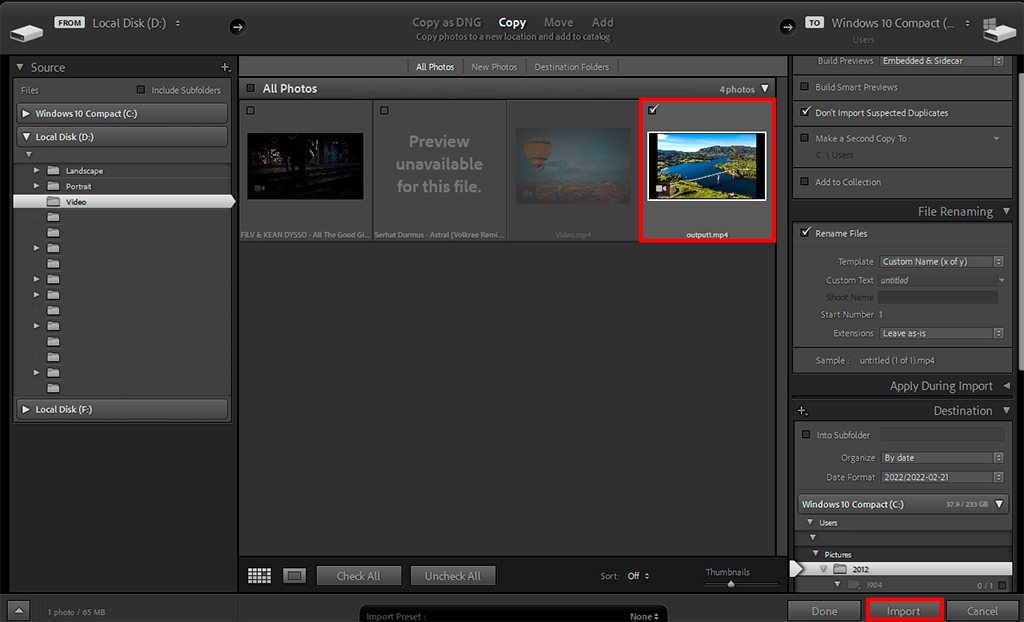Image resolution: width=1024 pixels, height=622 pixels.
Task: Collapse the Source panel
Action: (x=20, y=67)
